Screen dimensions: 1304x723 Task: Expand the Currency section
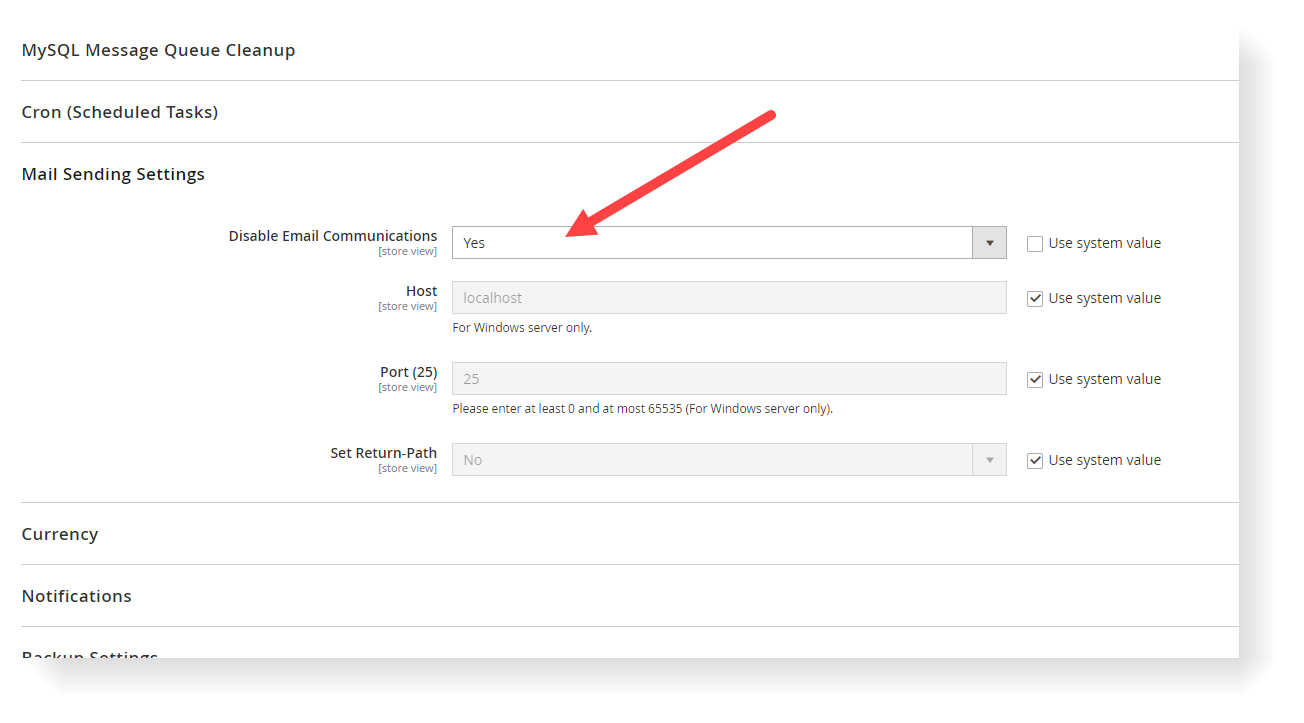[59, 533]
